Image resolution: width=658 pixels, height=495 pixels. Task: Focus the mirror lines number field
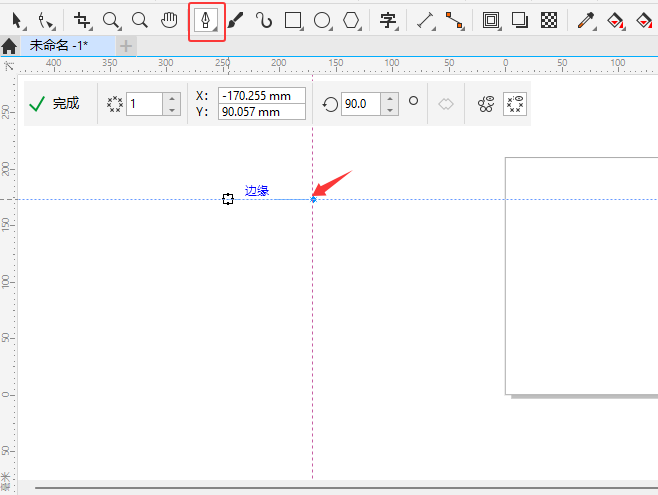tap(144, 104)
